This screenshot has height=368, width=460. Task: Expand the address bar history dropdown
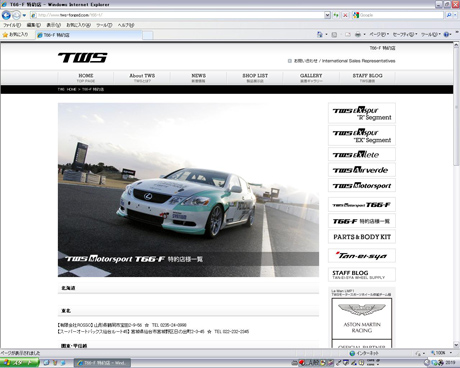(327, 15)
